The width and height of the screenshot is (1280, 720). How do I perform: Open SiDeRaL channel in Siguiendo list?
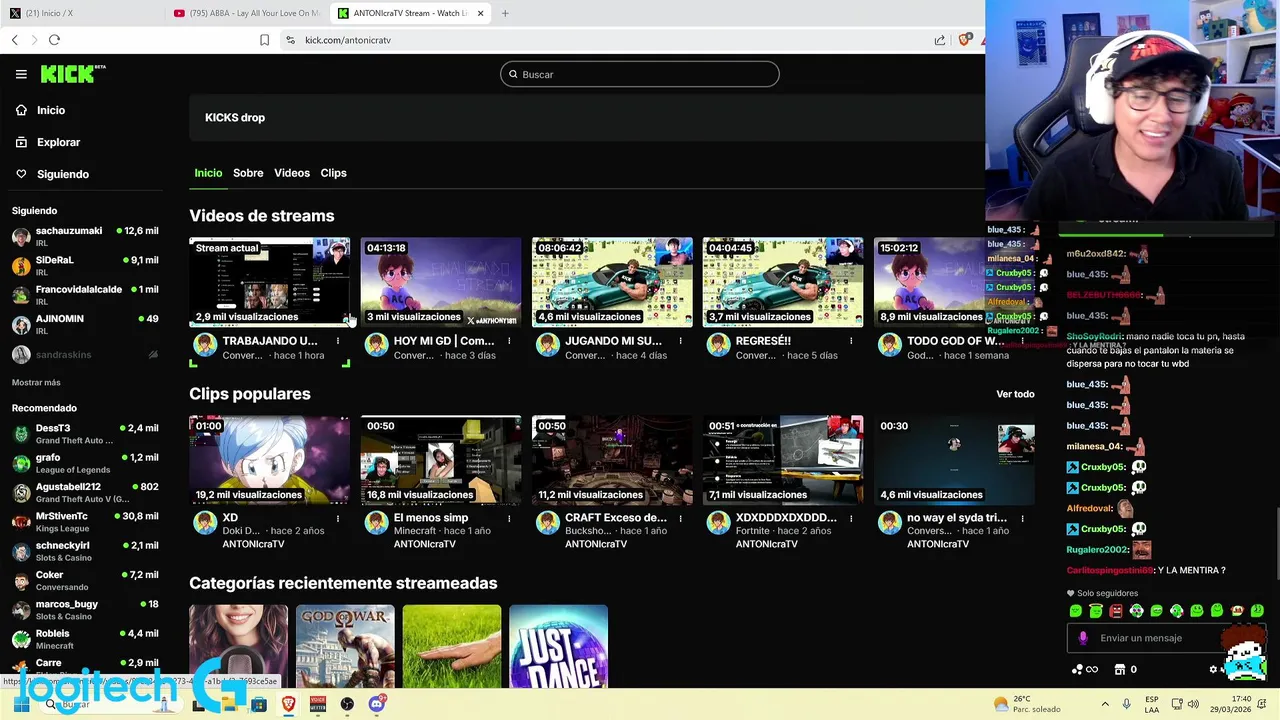pyautogui.click(x=85, y=266)
